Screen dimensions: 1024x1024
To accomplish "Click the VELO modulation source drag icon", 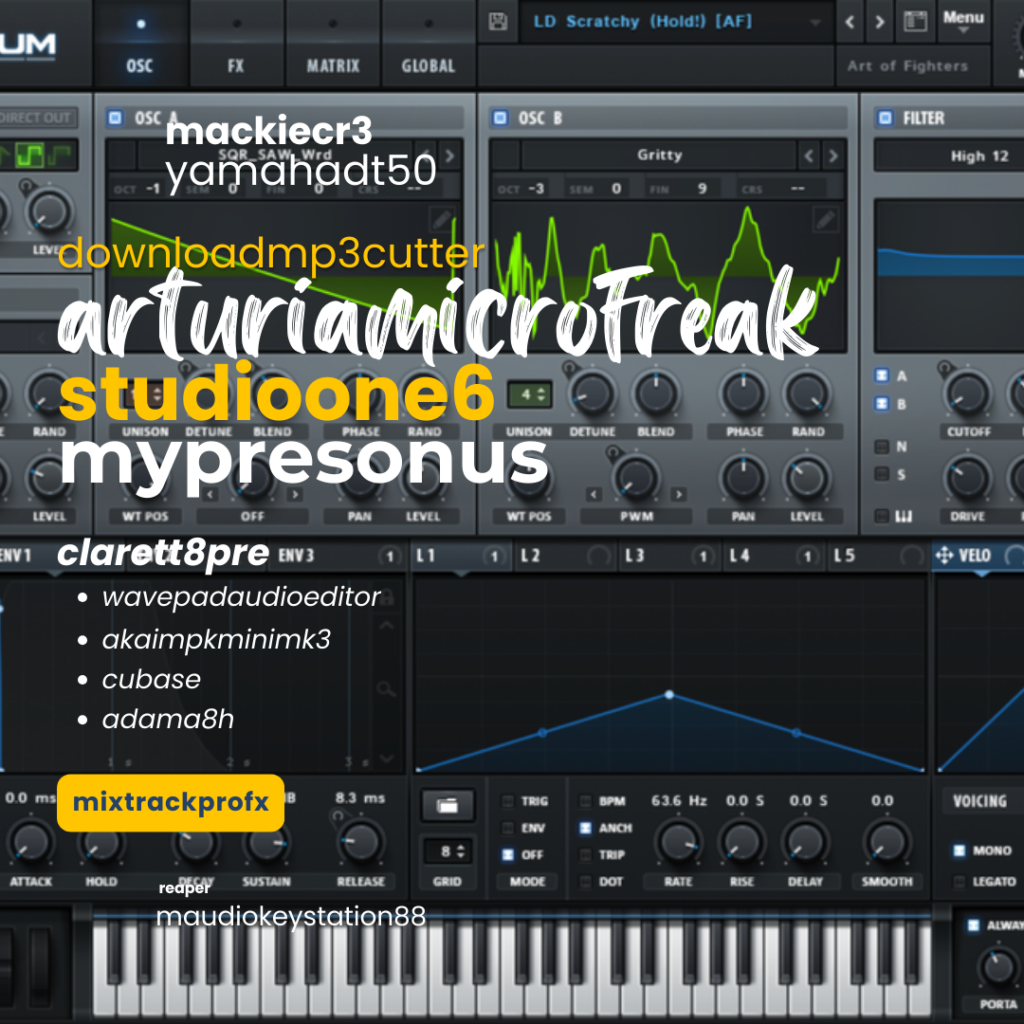I will click(944, 556).
